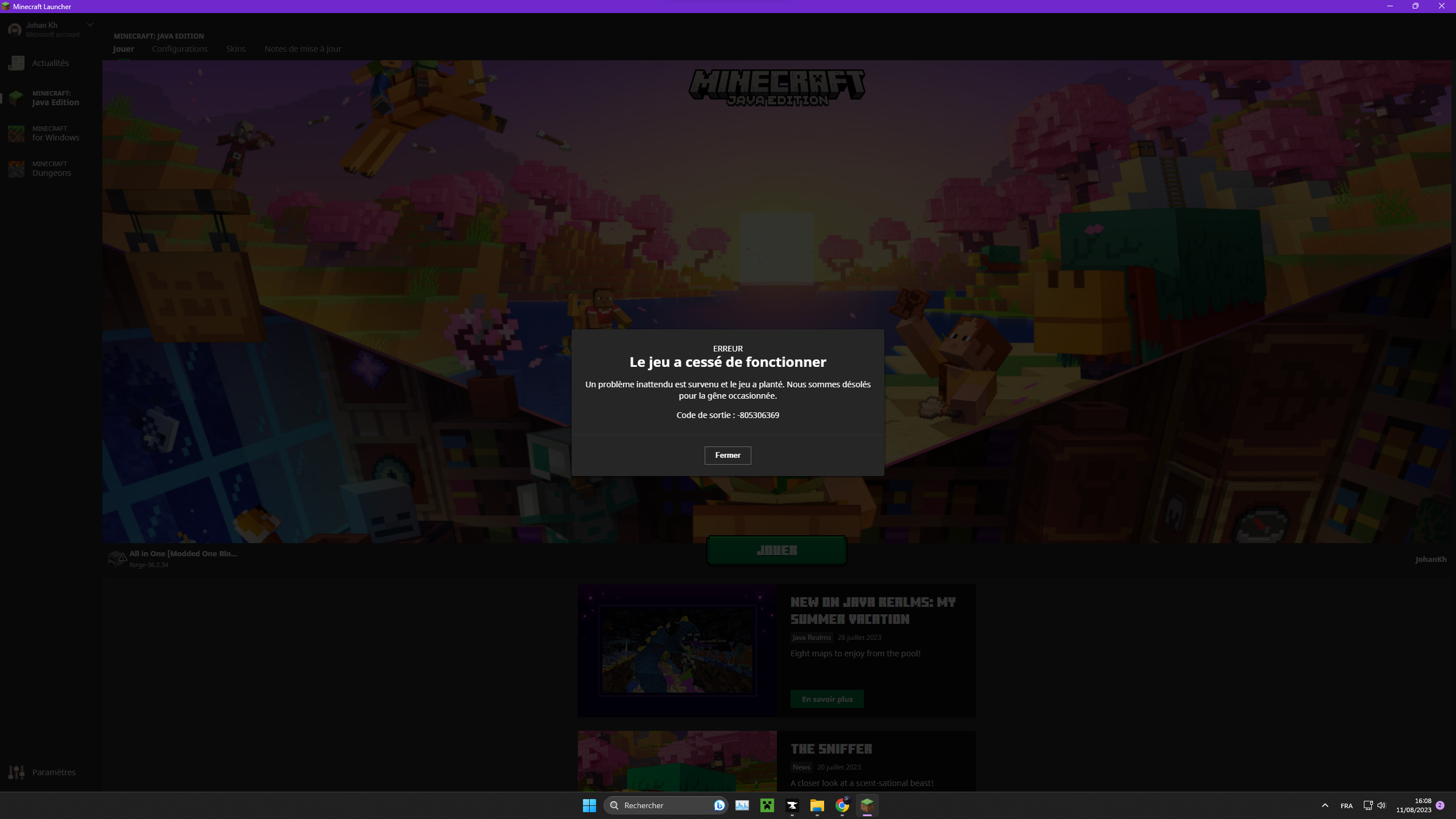Click the Minecraft Java Edition logo banner

[x=777, y=88]
